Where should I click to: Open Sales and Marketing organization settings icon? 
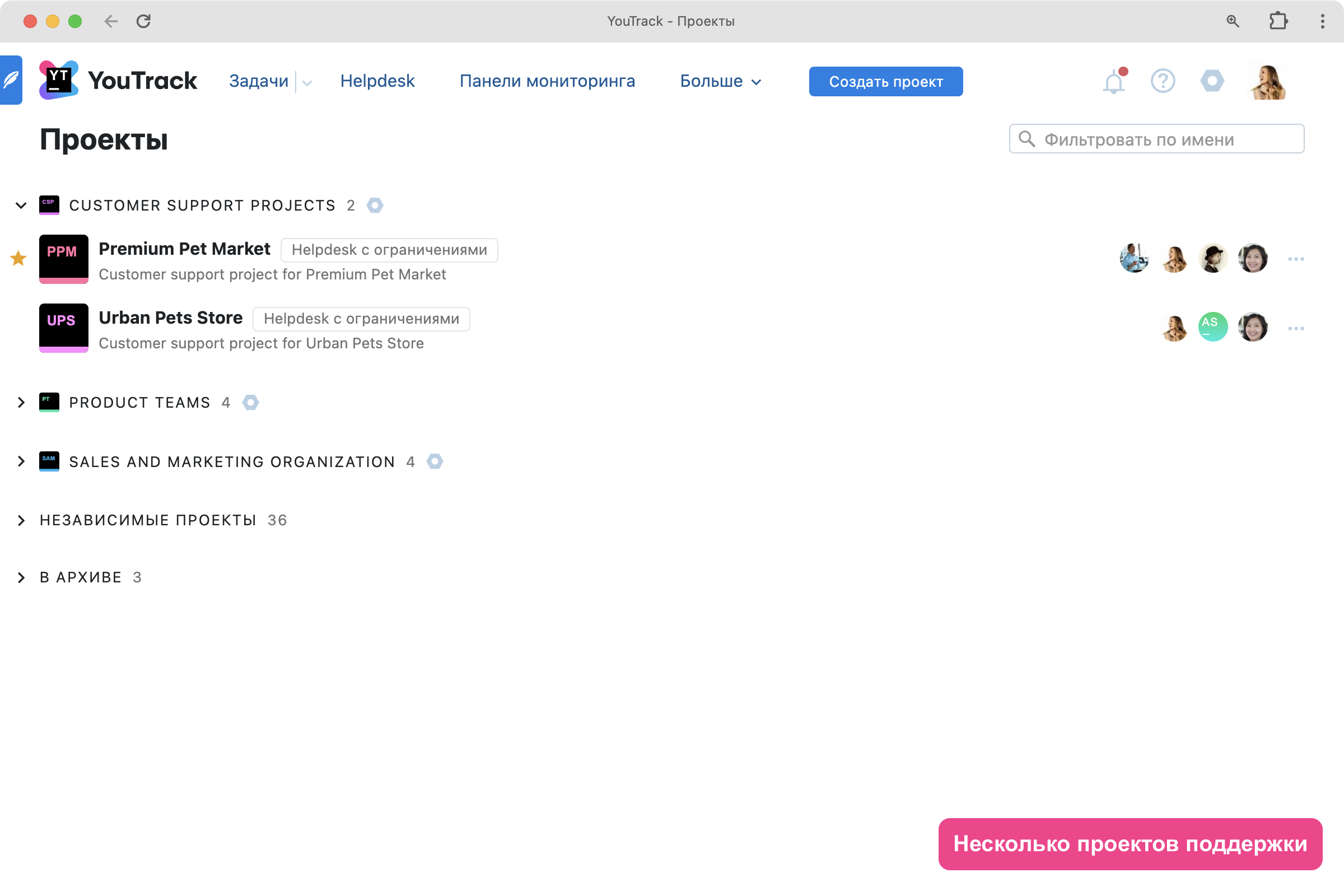click(x=435, y=461)
